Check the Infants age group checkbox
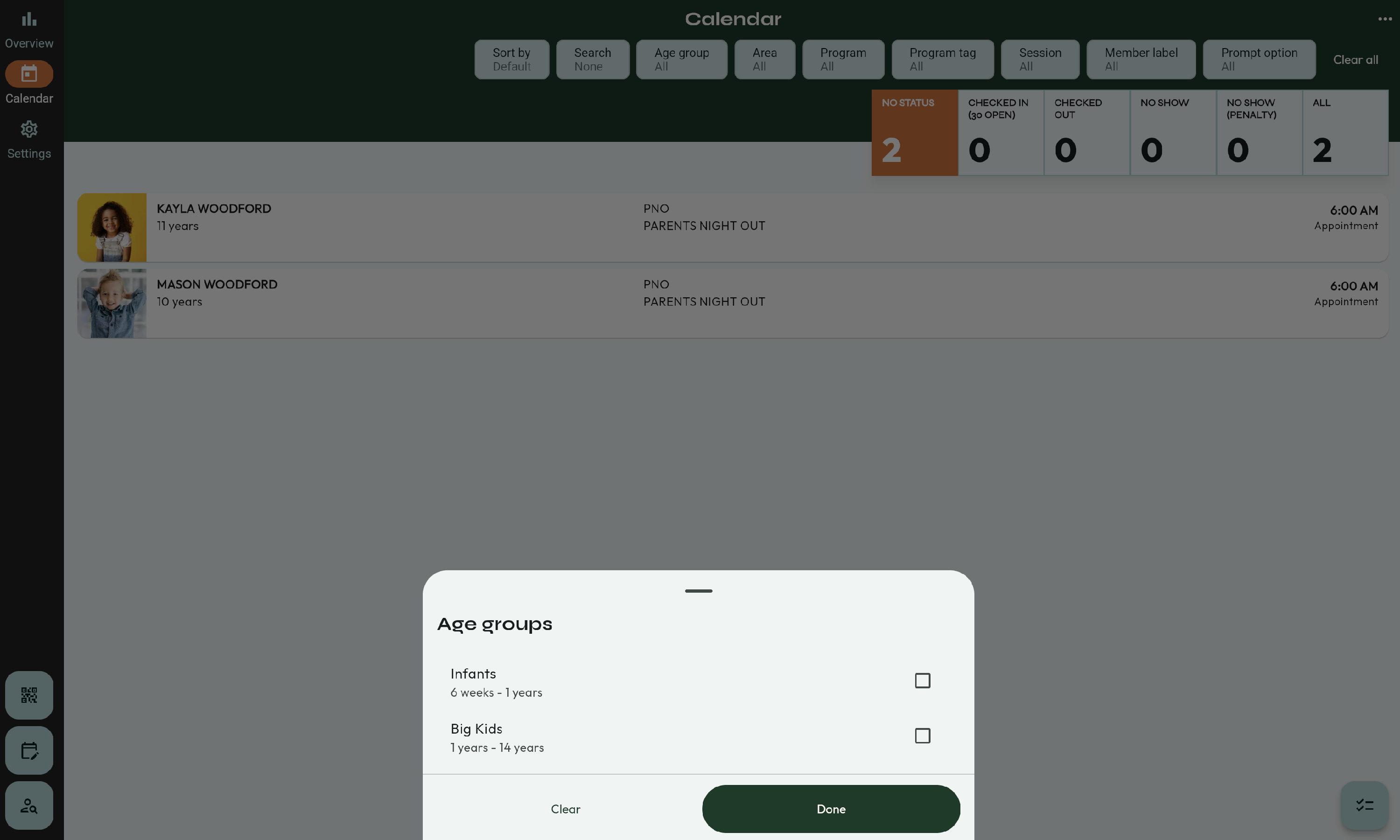1400x840 pixels. (922, 680)
